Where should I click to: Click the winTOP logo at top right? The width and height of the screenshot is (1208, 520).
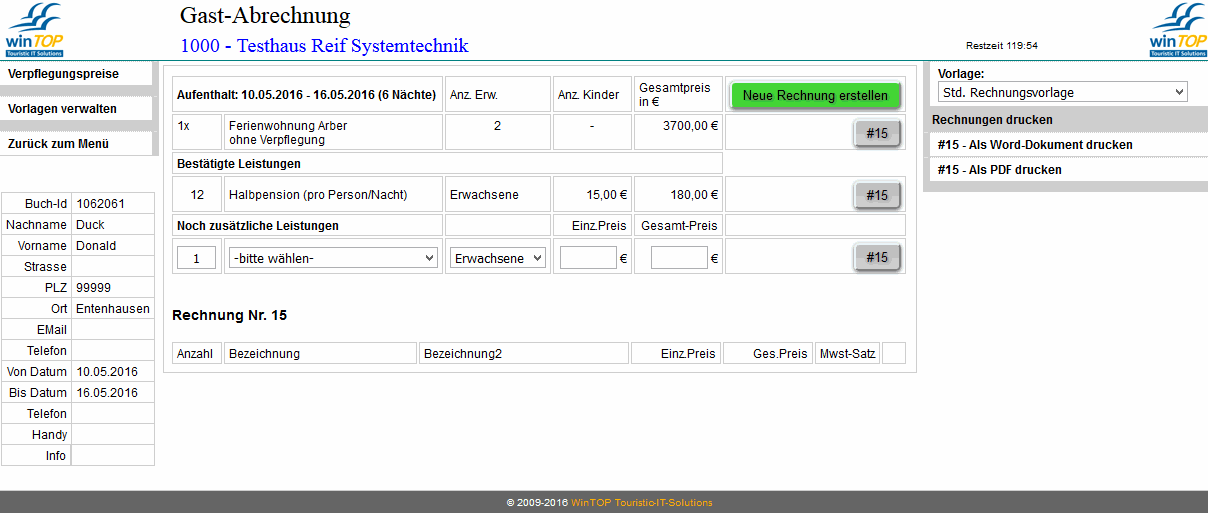[1177, 30]
